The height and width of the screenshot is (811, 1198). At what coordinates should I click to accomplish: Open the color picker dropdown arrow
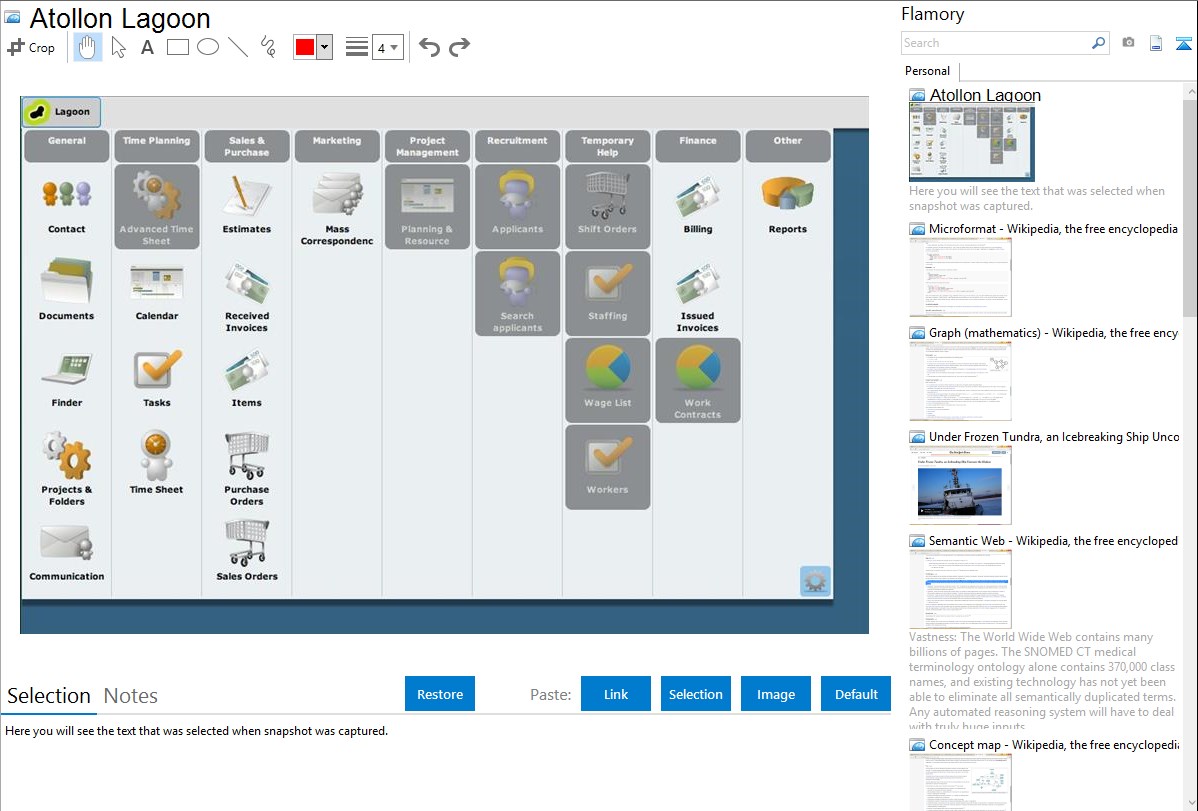coord(324,47)
